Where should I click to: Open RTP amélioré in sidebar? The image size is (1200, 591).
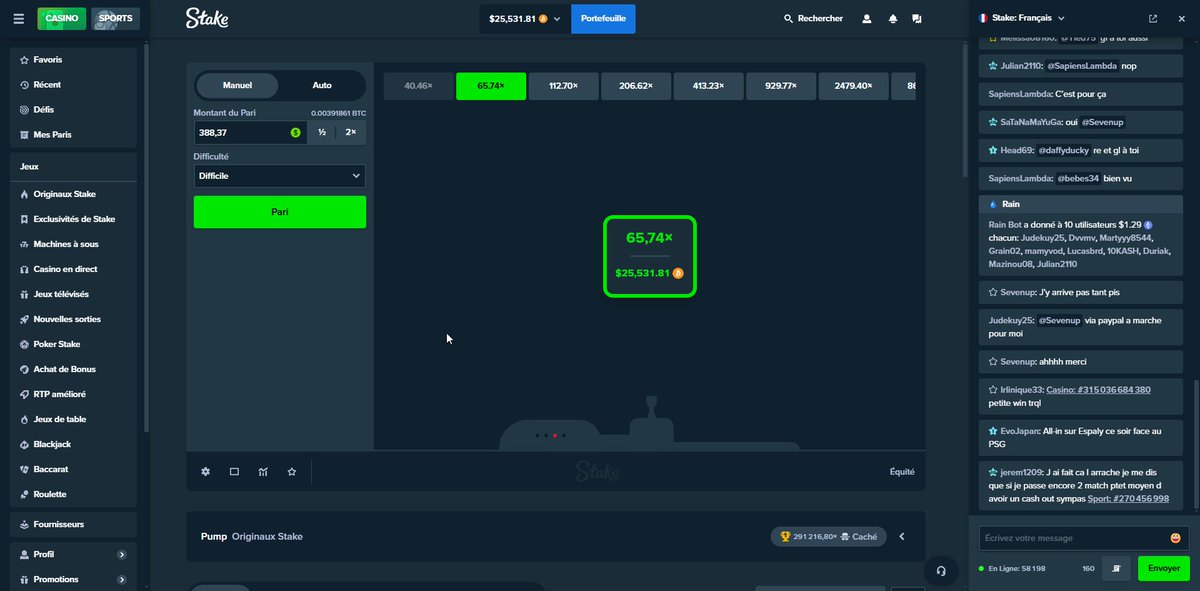pos(73,394)
